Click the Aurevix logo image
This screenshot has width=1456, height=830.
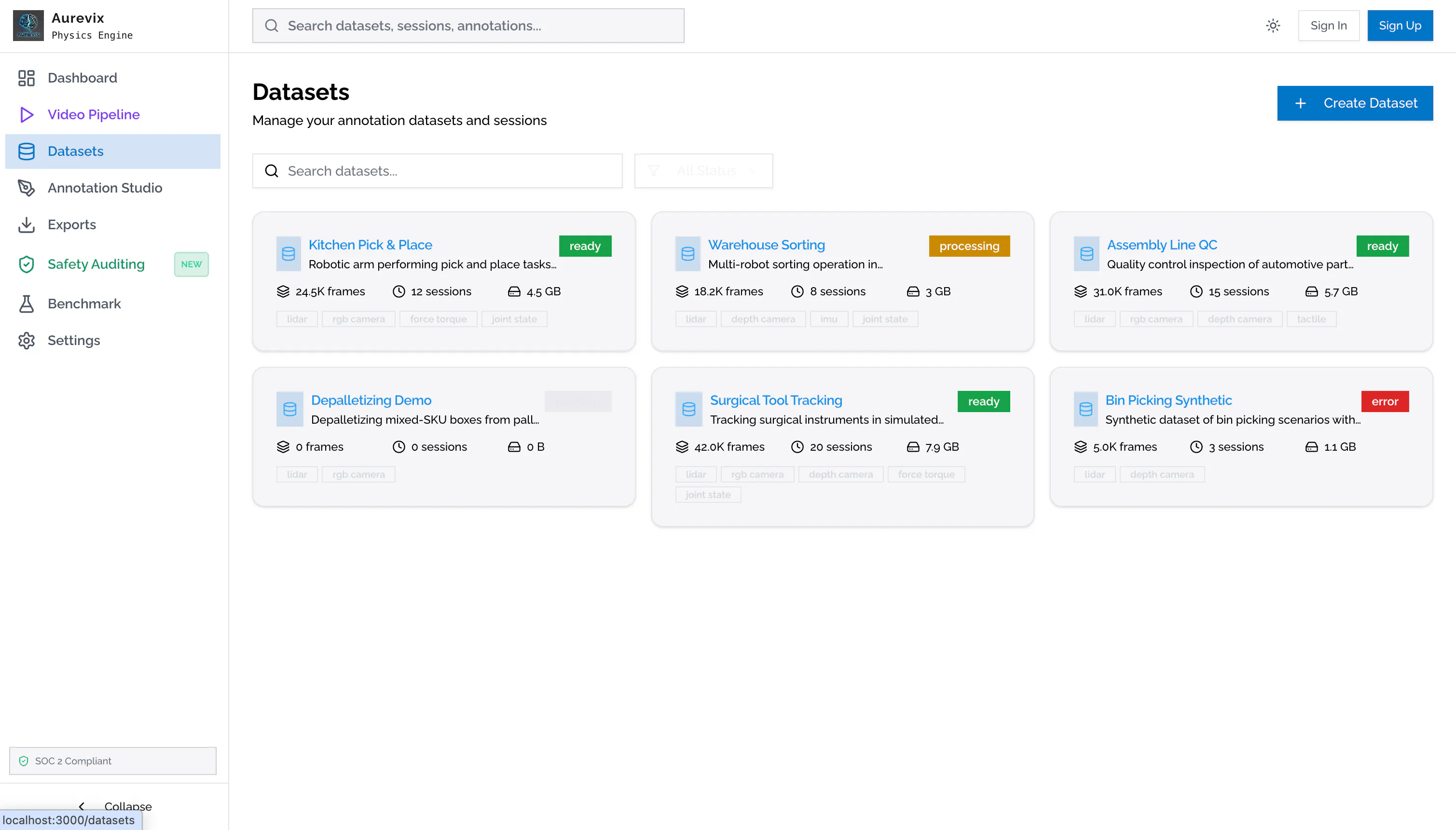[x=28, y=26]
